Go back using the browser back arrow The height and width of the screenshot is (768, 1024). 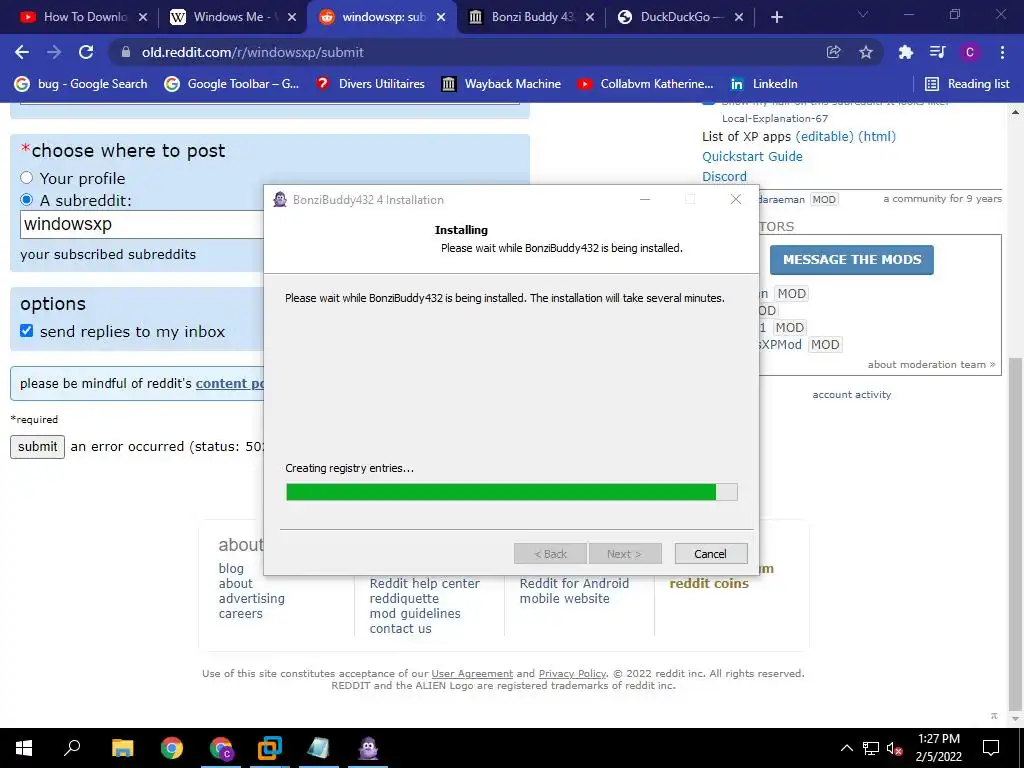tap(22, 52)
